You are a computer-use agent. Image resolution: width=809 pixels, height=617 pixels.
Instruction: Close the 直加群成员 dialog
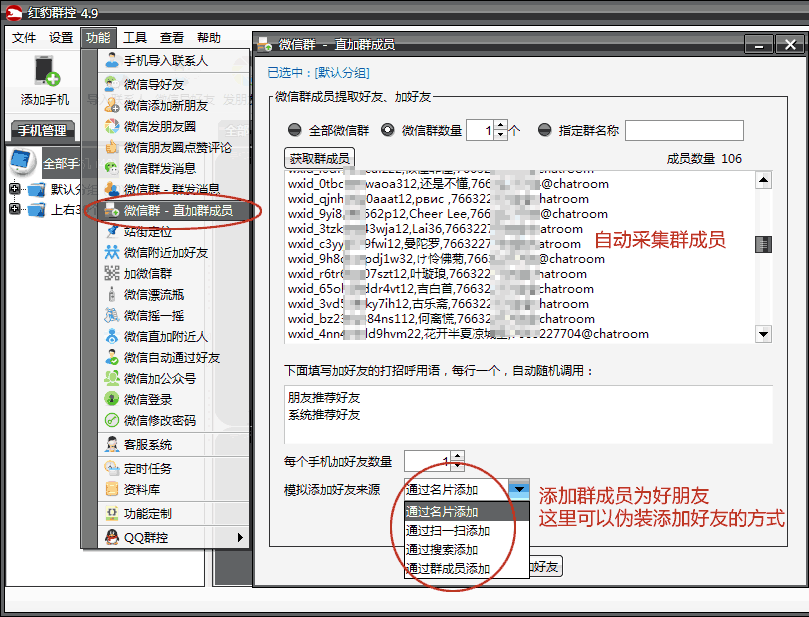tap(789, 45)
